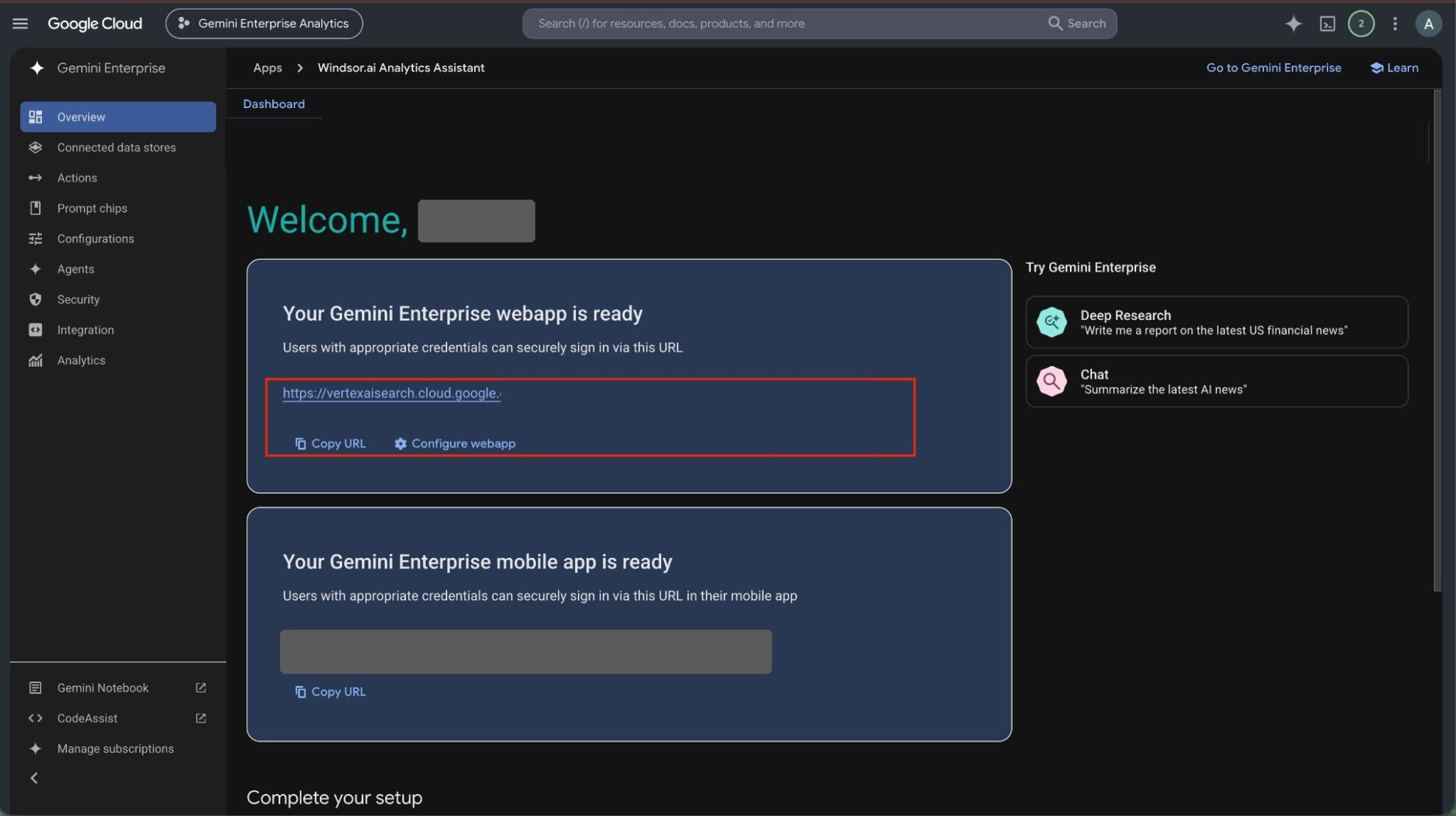Click the Integration icon in sidebar
Image resolution: width=1456 pixels, height=816 pixels.
[x=35, y=330]
